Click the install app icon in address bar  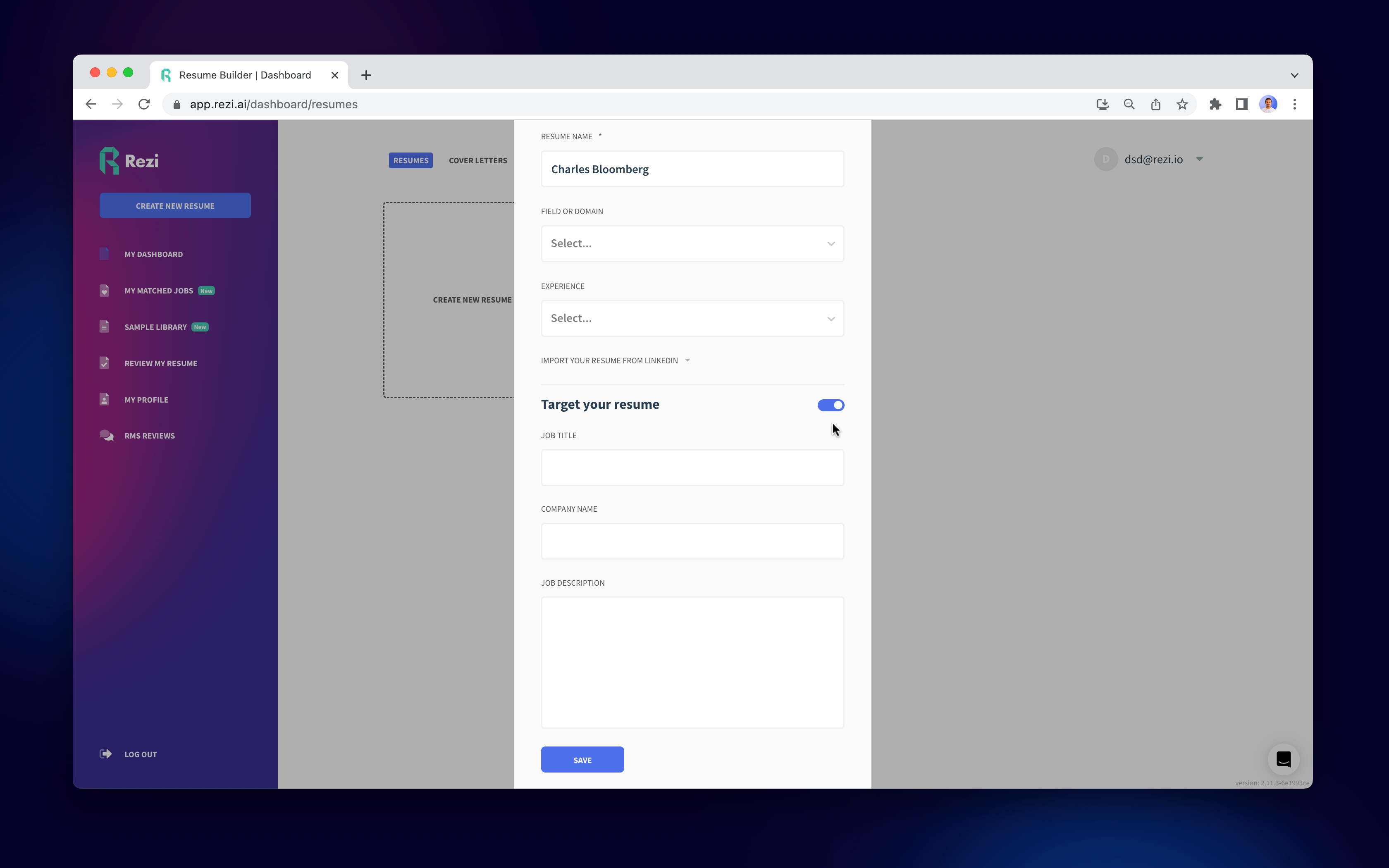click(x=1103, y=104)
